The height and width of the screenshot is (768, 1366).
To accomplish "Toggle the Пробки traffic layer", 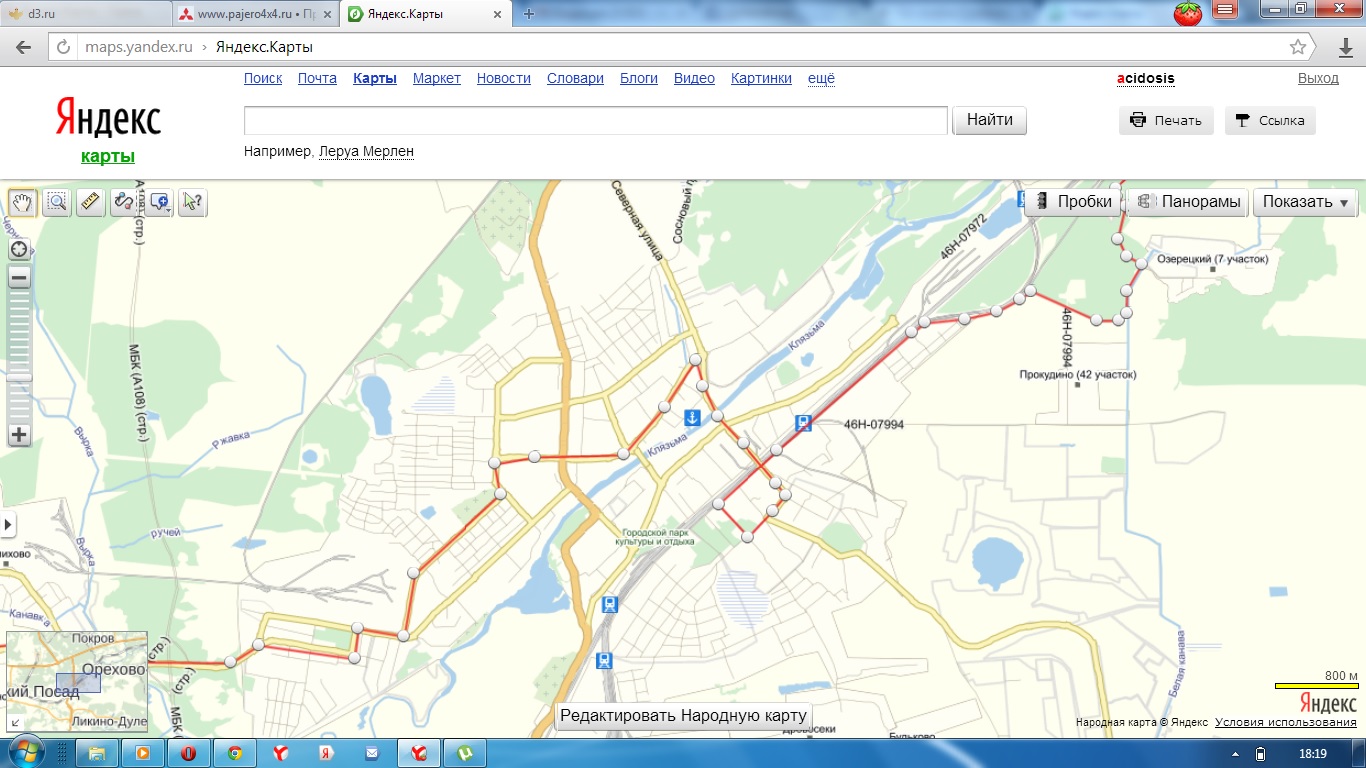I will 1073,202.
